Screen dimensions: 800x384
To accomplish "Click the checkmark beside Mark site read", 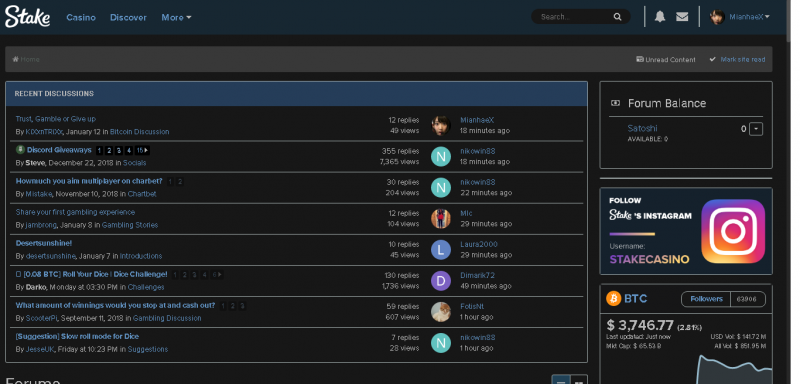I will [712, 59].
